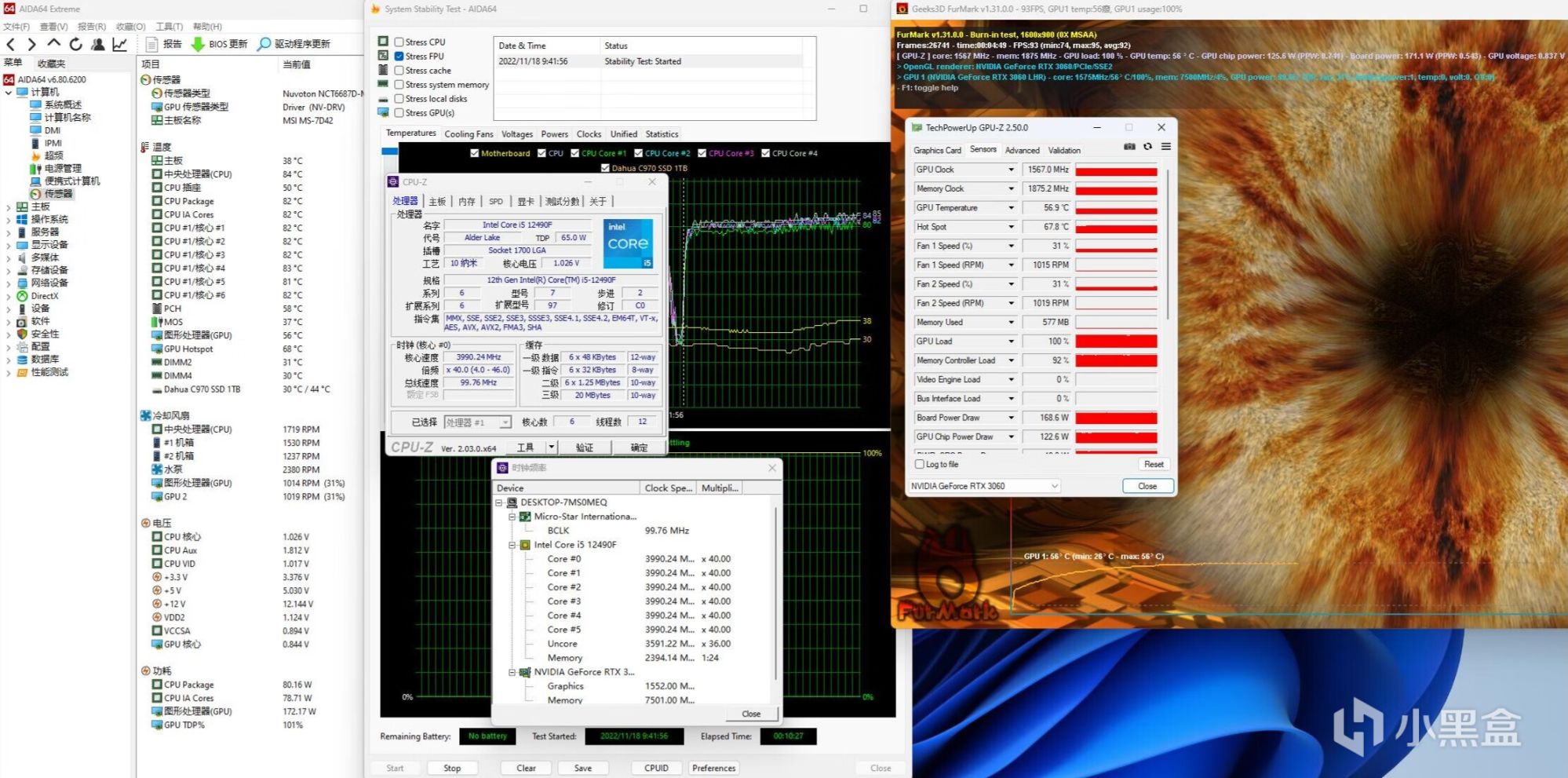
Task: Enable the Stress cache checkbox
Action: pos(399,71)
